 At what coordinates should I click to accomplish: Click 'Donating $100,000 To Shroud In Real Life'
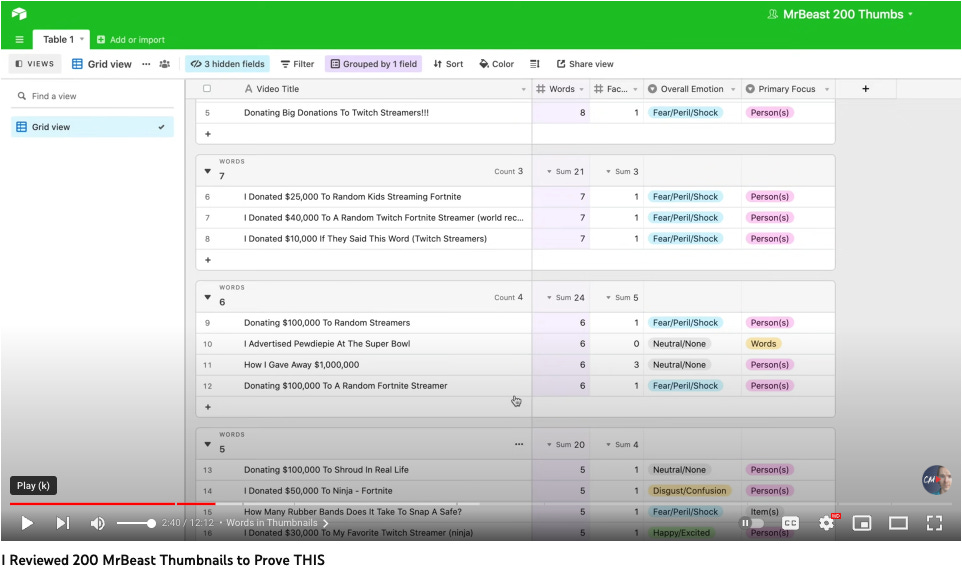pyautogui.click(x=326, y=470)
